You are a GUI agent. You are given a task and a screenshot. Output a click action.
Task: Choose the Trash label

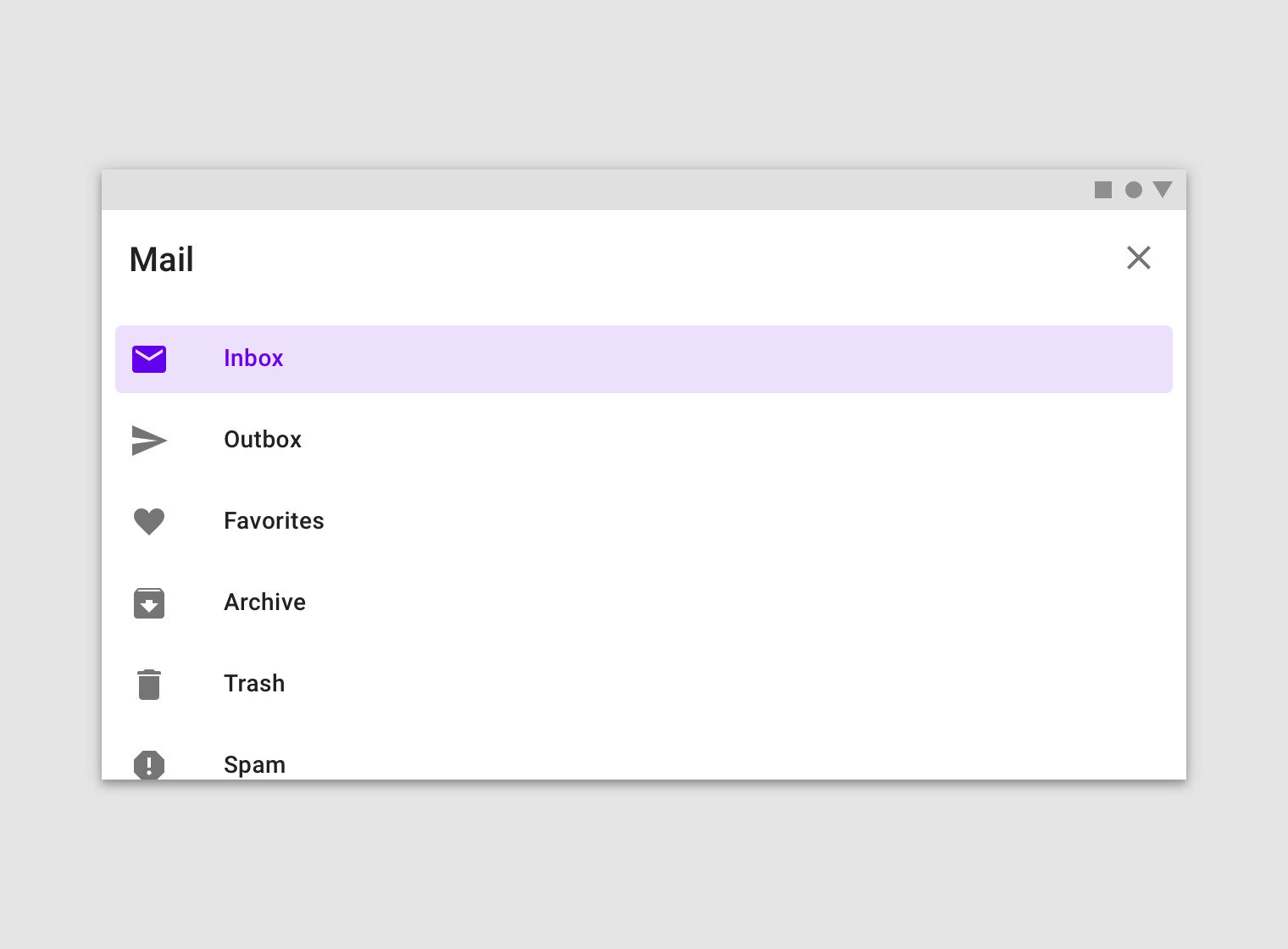click(x=254, y=684)
